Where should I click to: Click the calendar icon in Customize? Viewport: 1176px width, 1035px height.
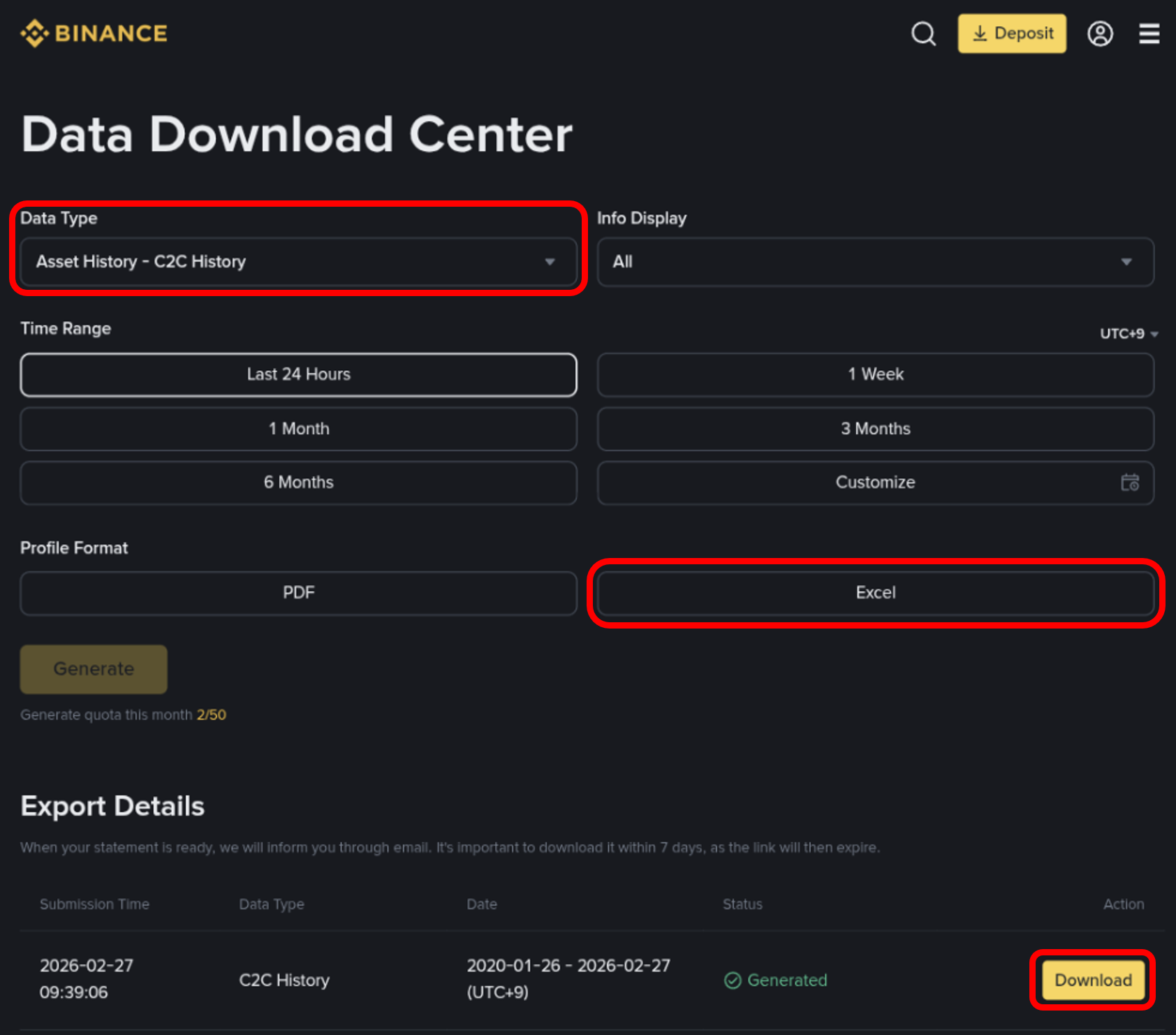pos(1130,483)
